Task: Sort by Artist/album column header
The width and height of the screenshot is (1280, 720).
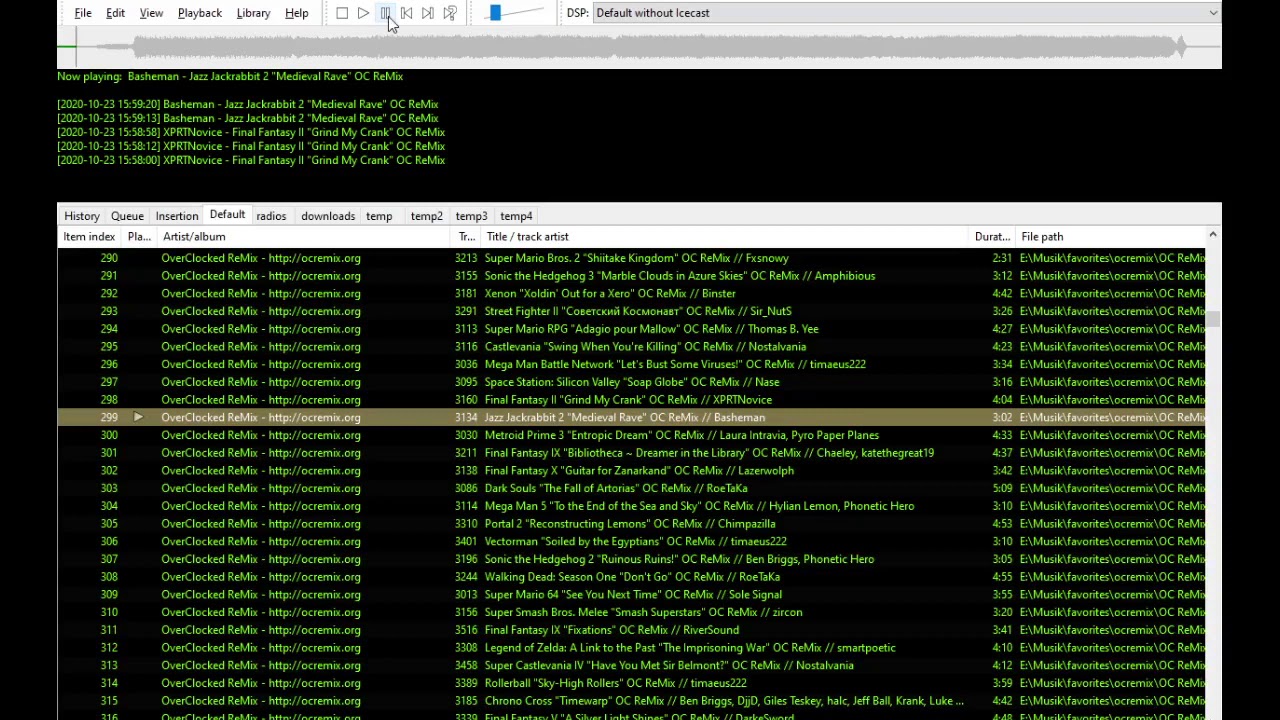Action: pos(305,237)
